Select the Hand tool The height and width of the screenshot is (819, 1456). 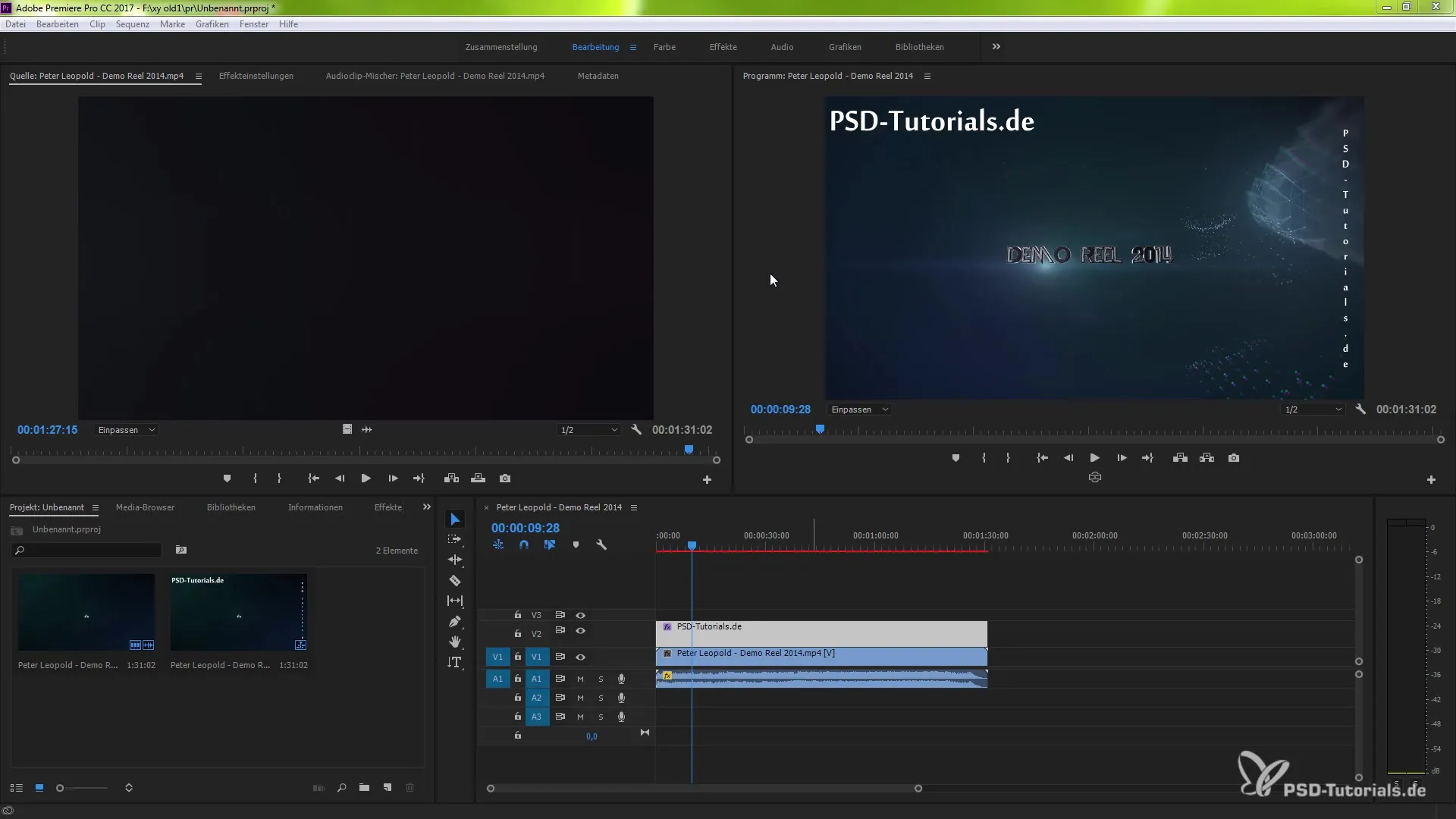pyautogui.click(x=455, y=642)
